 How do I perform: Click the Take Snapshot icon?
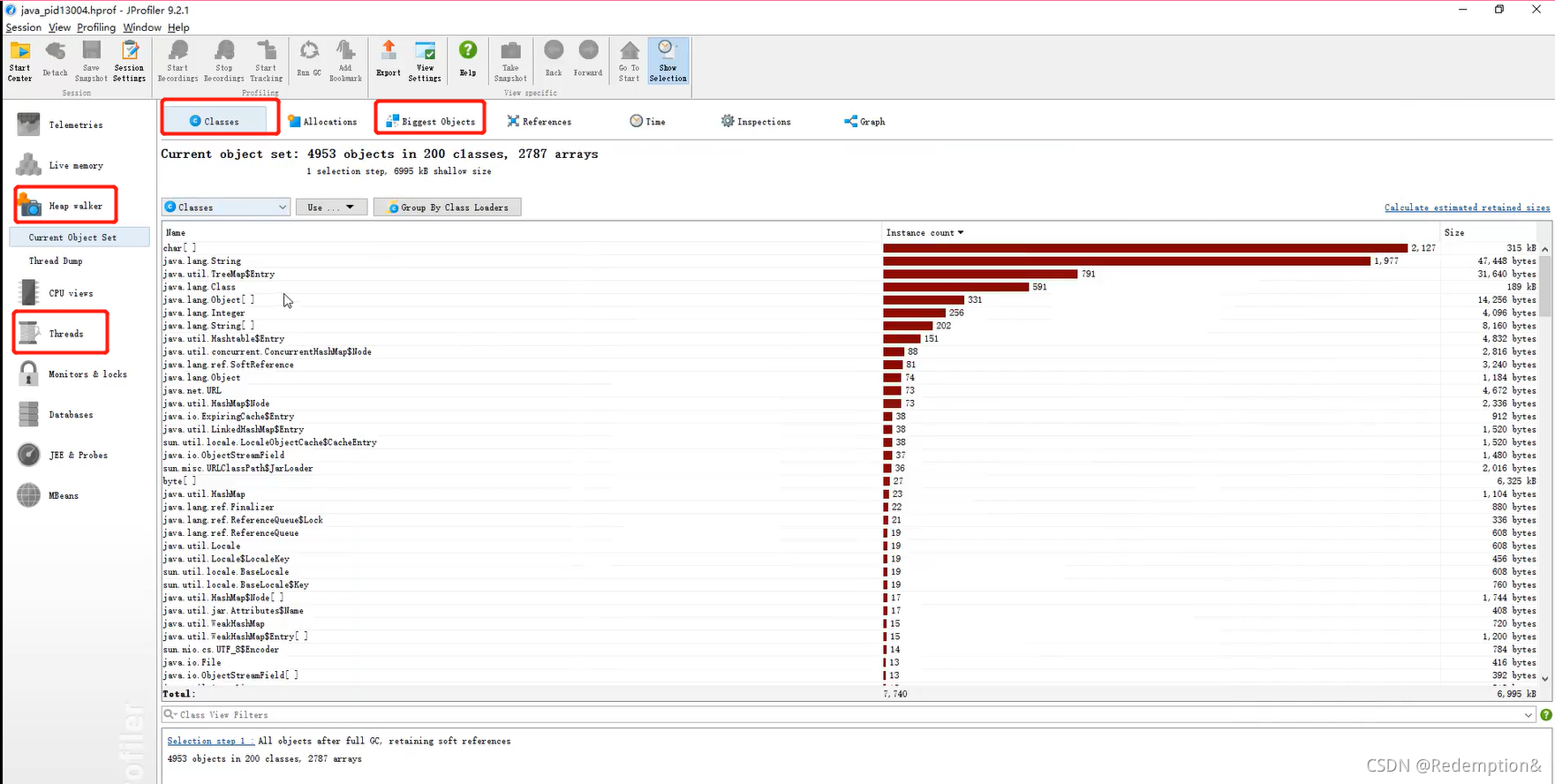[510, 61]
